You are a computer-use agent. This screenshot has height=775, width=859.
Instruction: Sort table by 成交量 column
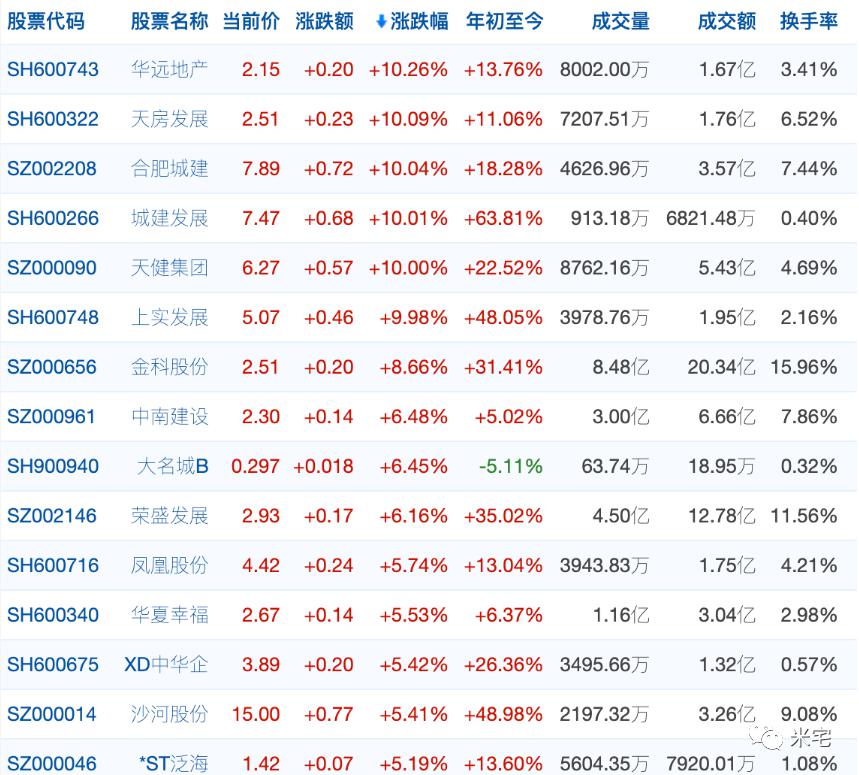pyautogui.click(x=620, y=21)
